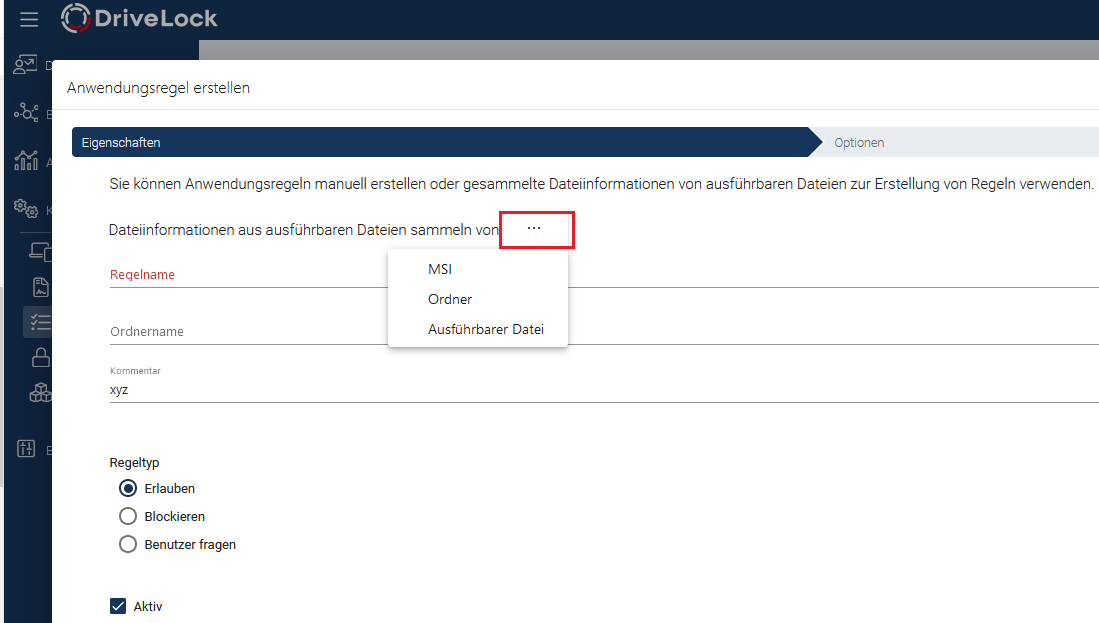Click the padlock sidebar icon
This screenshot has width=1099, height=623.
(x=40, y=358)
